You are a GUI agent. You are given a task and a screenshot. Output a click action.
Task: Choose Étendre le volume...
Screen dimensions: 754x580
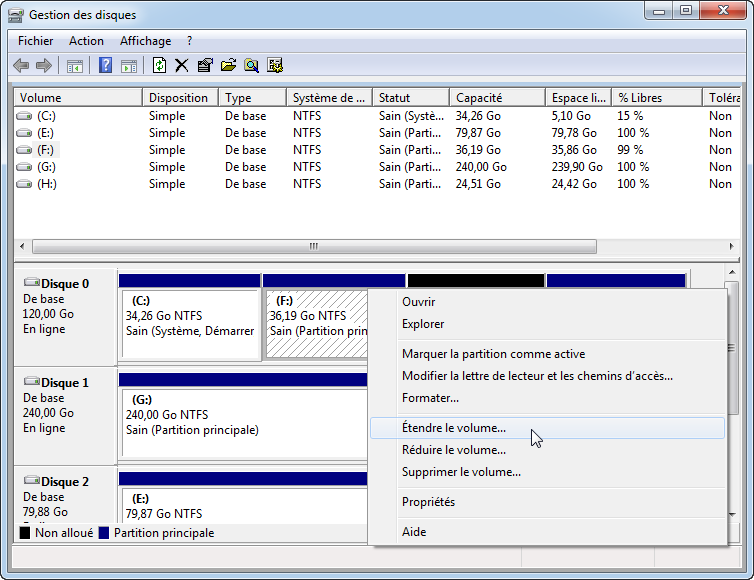point(547,428)
